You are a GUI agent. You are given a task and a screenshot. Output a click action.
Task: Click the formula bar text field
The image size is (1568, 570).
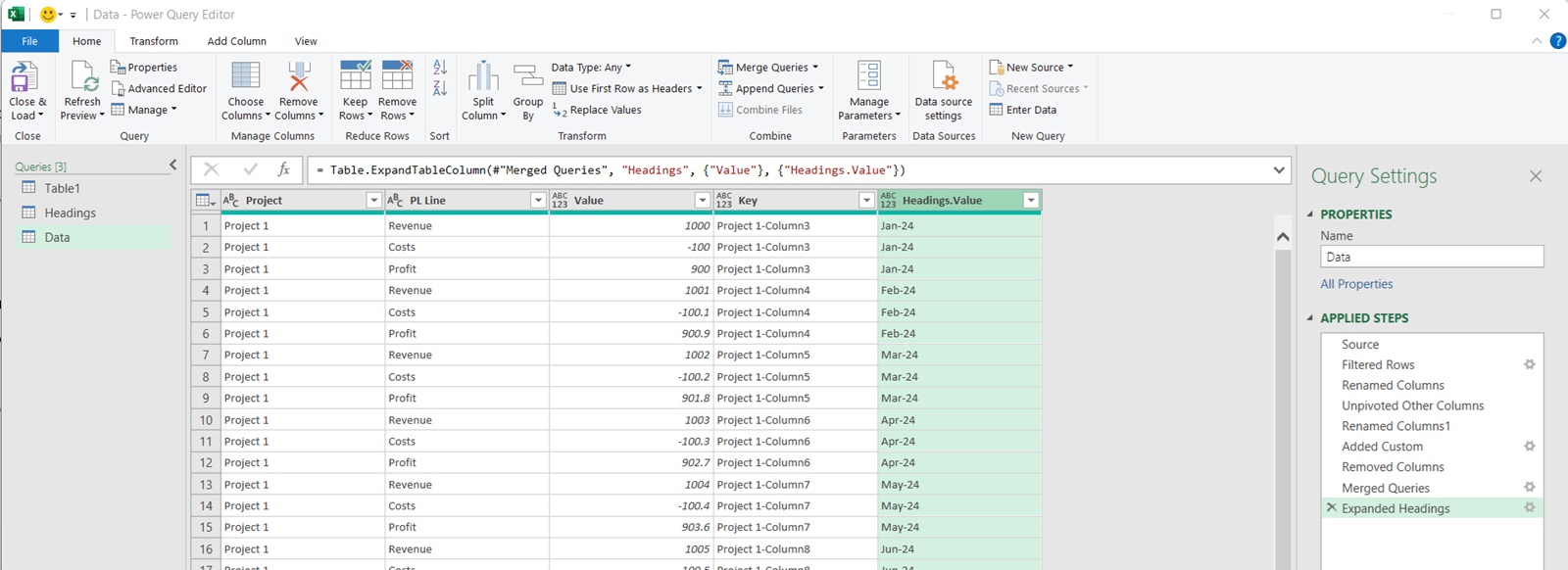point(789,170)
